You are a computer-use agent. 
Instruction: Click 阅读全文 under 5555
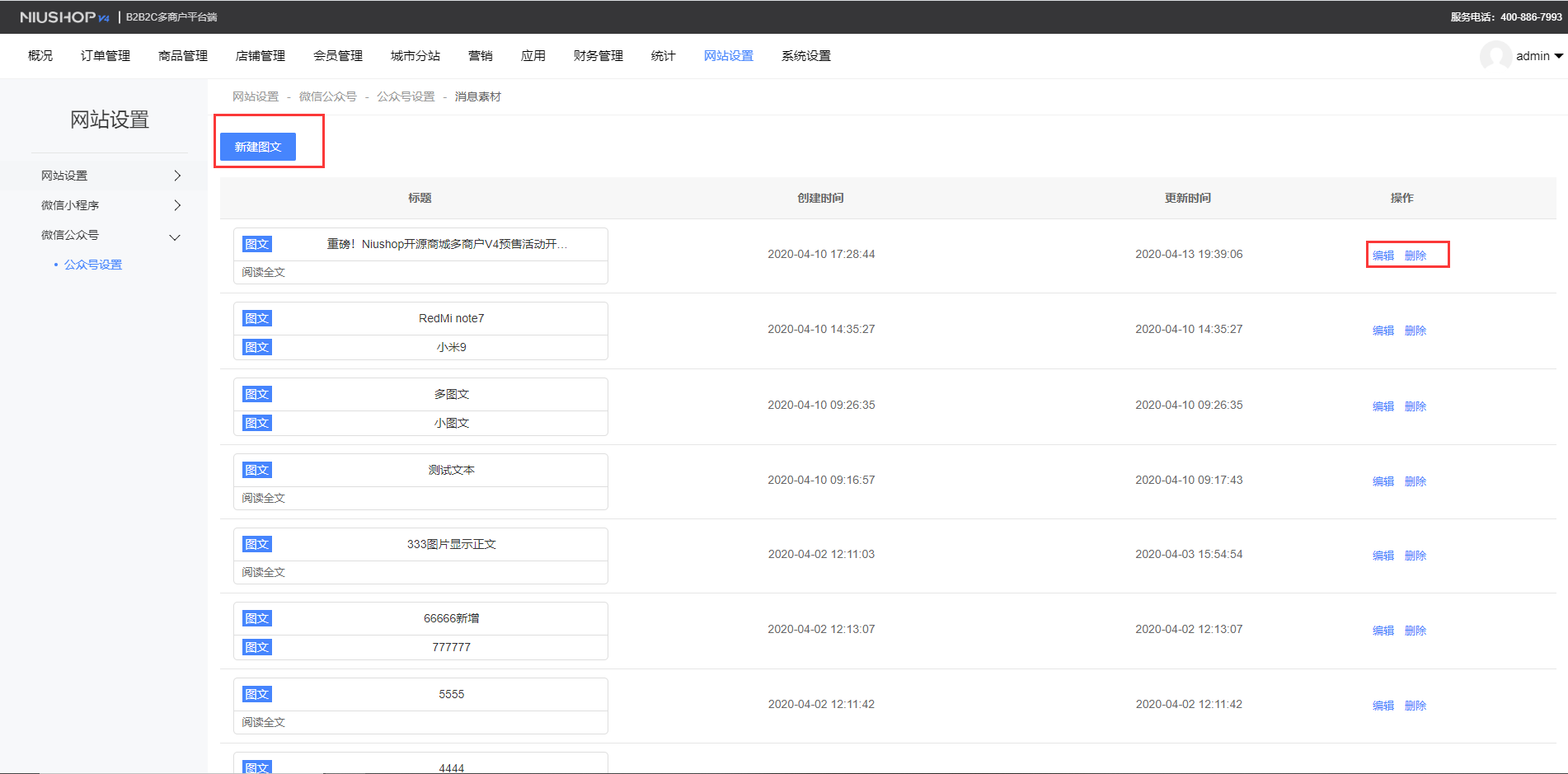(x=264, y=722)
